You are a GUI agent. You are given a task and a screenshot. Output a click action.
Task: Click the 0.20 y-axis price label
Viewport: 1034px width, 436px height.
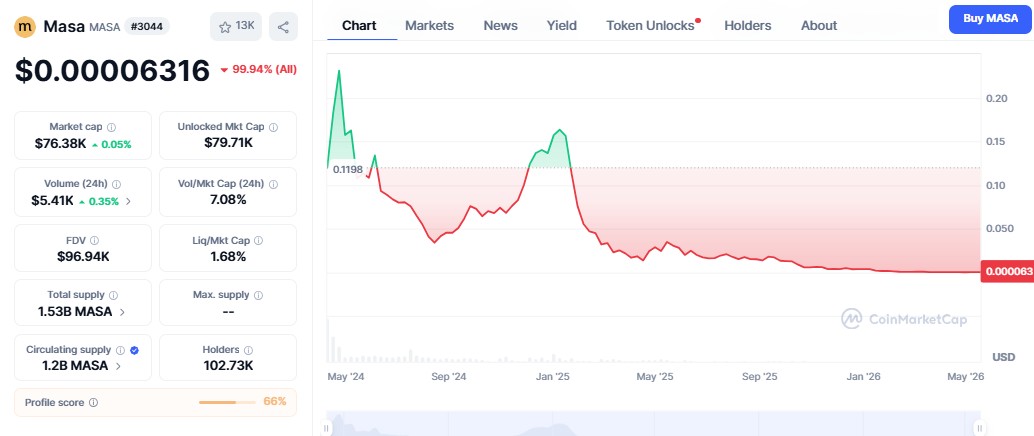click(996, 98)
